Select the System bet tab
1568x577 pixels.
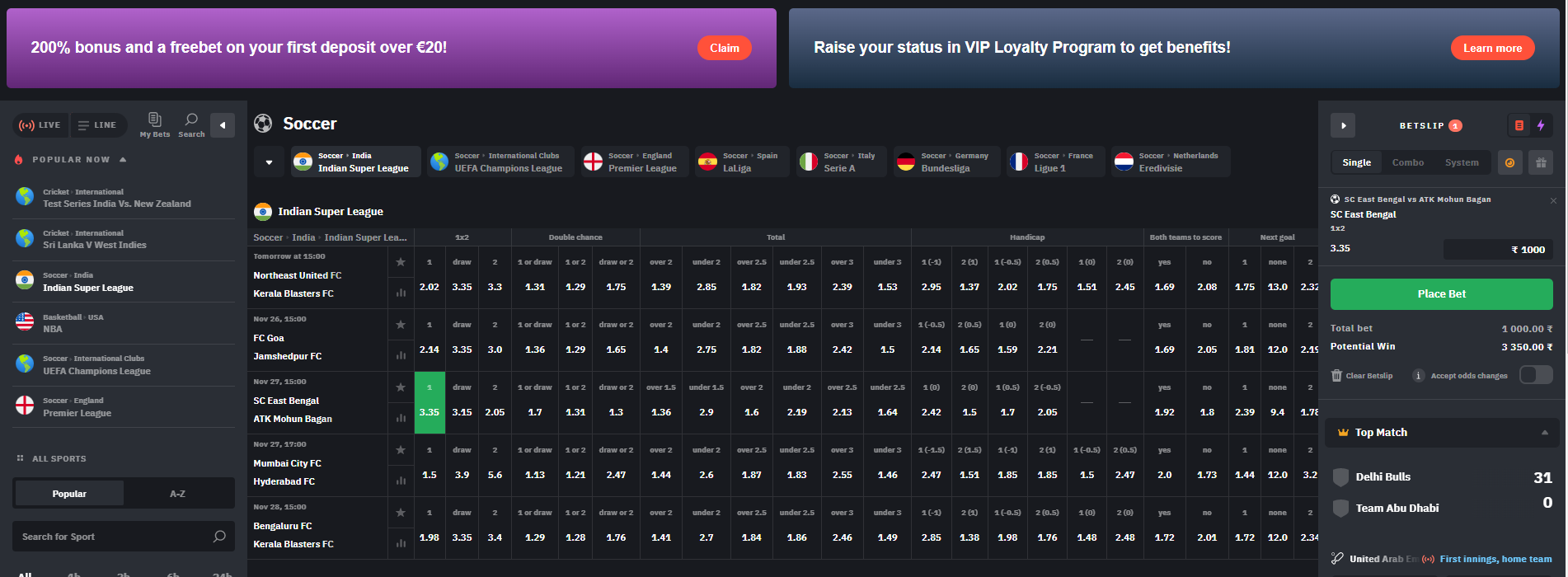(1462, 162)
